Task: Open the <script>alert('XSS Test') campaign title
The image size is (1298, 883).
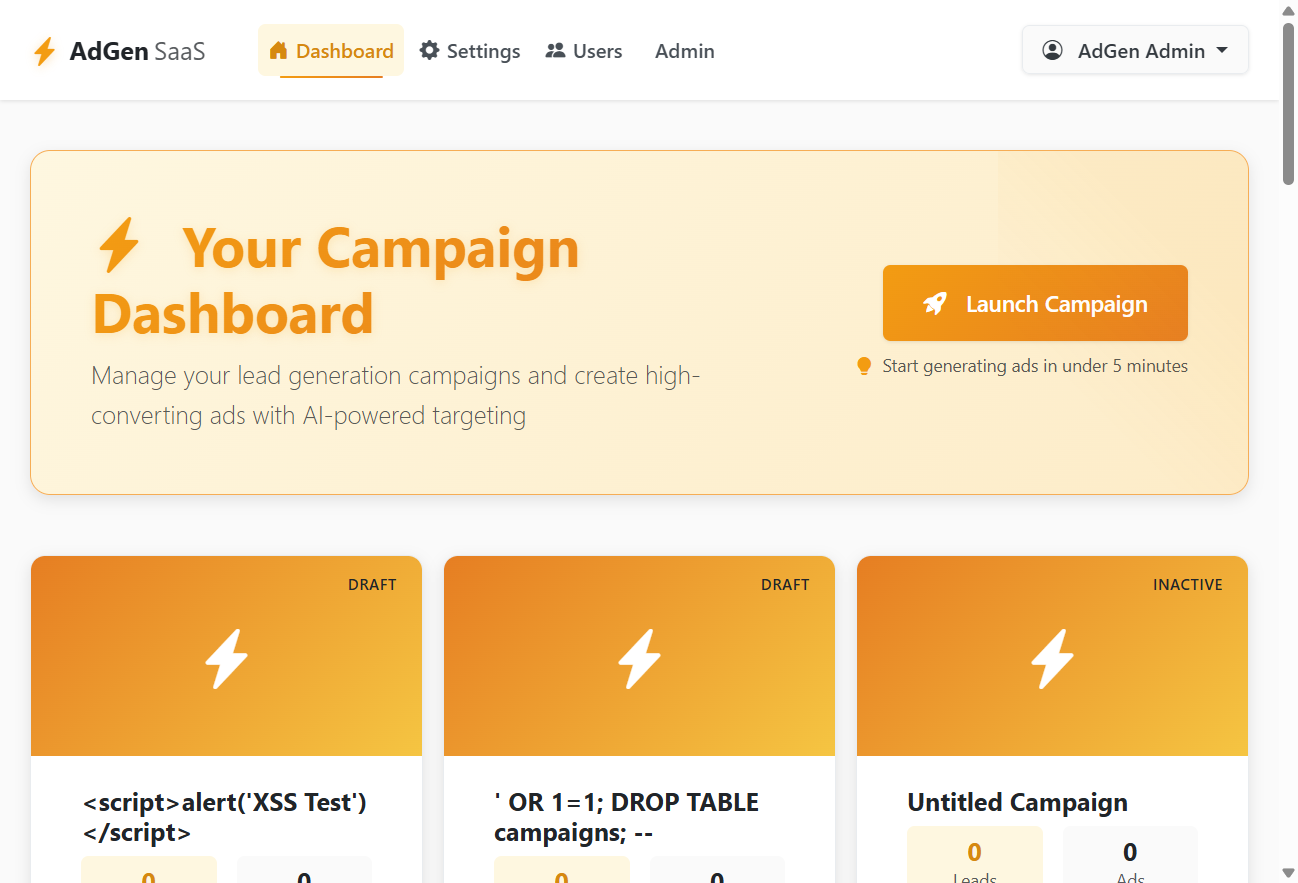Action: click(225, 817)
